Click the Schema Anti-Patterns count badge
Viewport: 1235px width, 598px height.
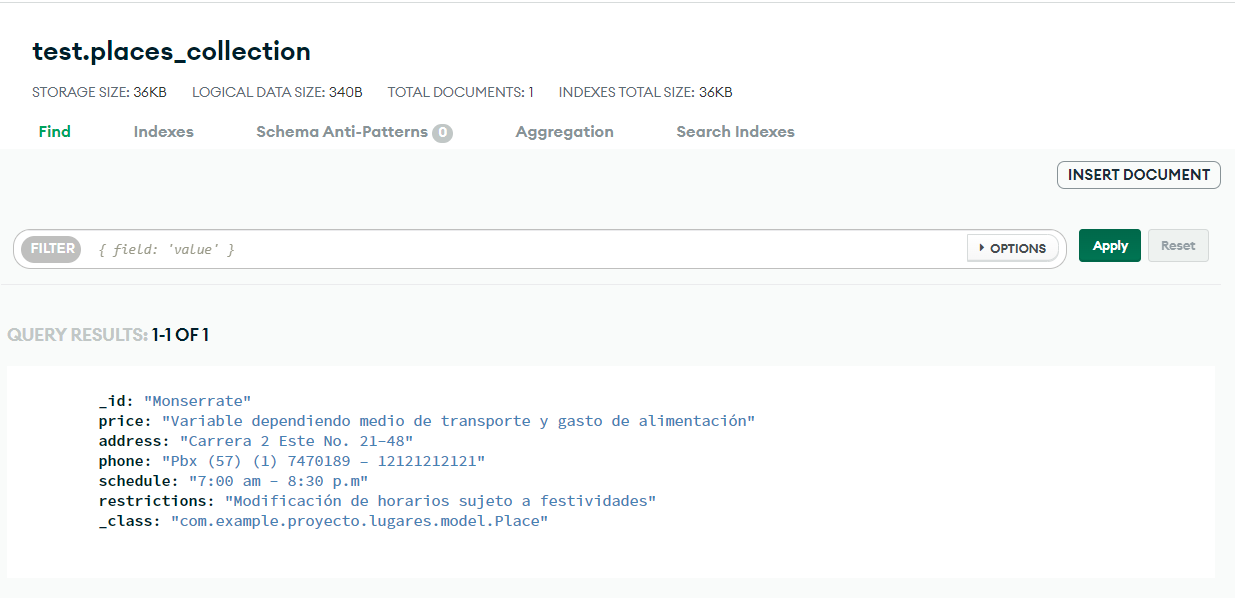(x=443, y=131)
